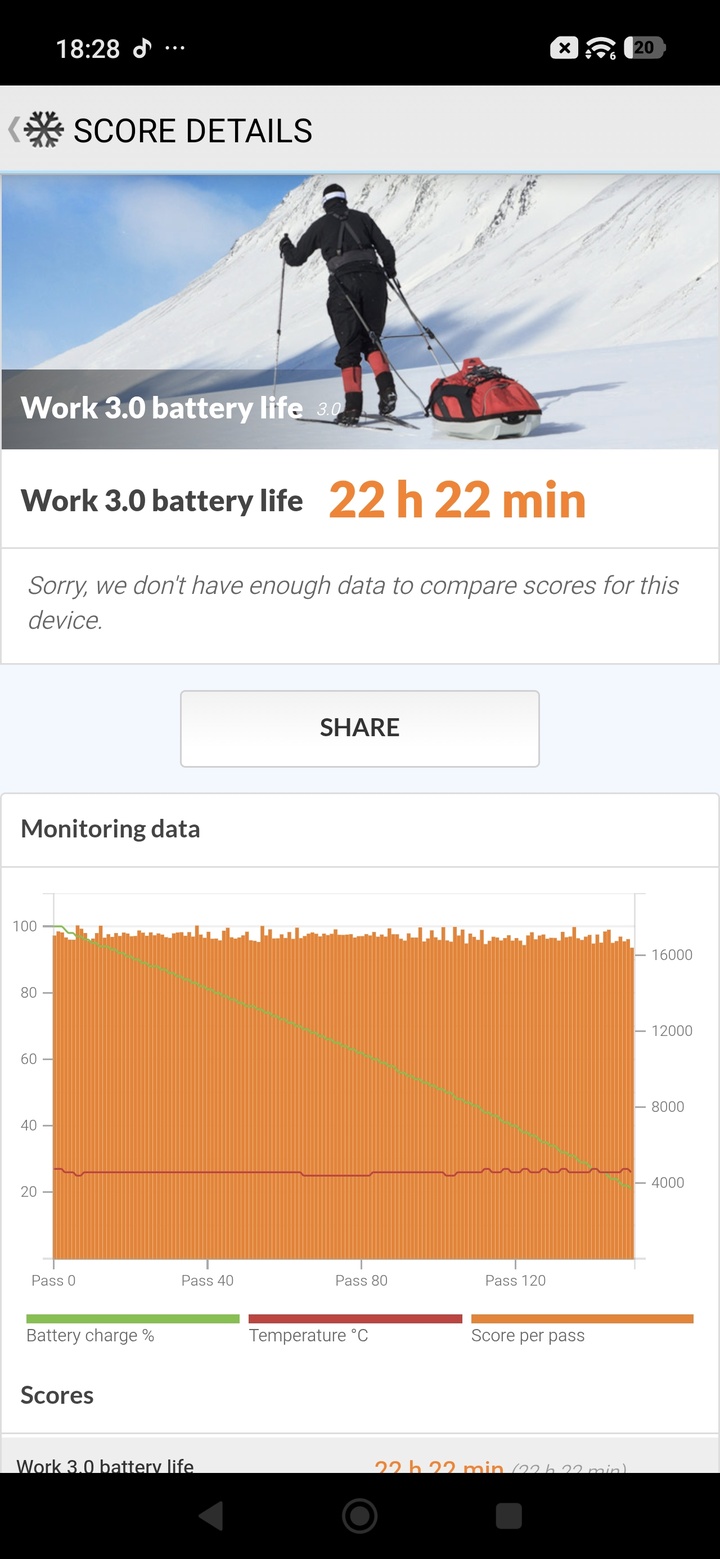Viewport: 720px width, 1559px height.
Task: Tap the three-dots notification overflow icon
Action: pyautogui.click(x=174, y=48)
